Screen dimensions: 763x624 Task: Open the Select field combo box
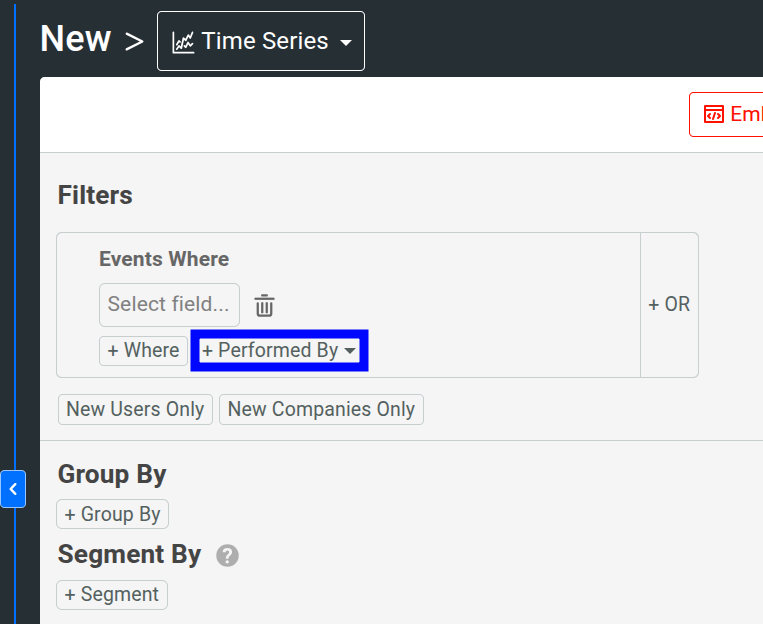pos(169,304)
